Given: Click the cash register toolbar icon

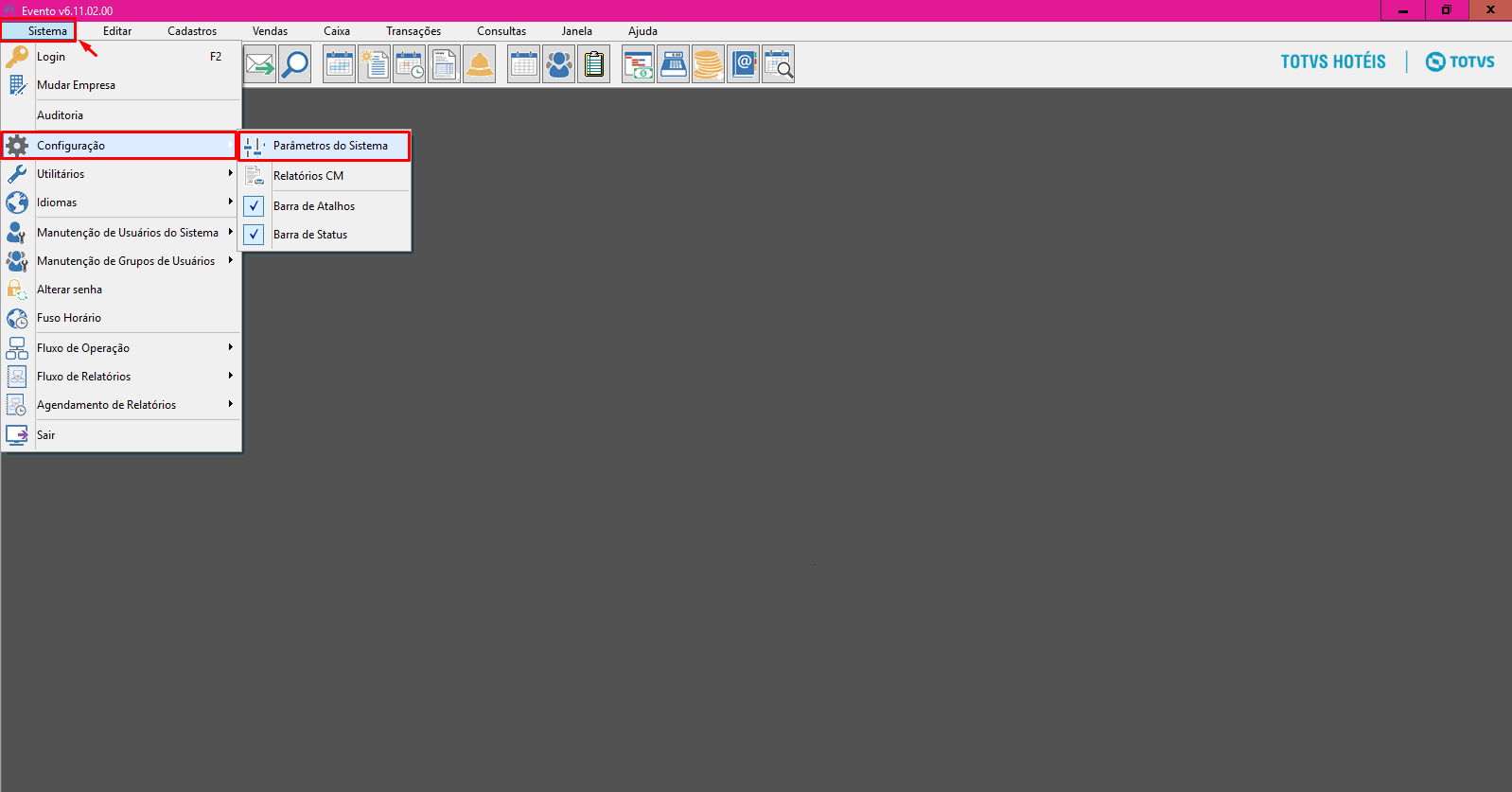Looking at the screenshot, I should 674,64.
